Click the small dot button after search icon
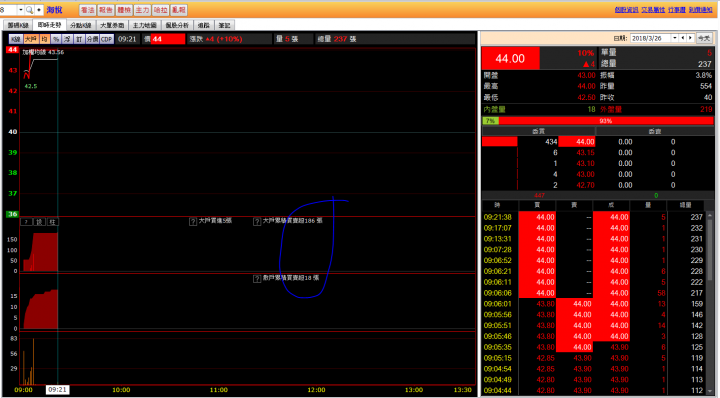This screenshot has width=720, height=398. (x=39, y=10)
